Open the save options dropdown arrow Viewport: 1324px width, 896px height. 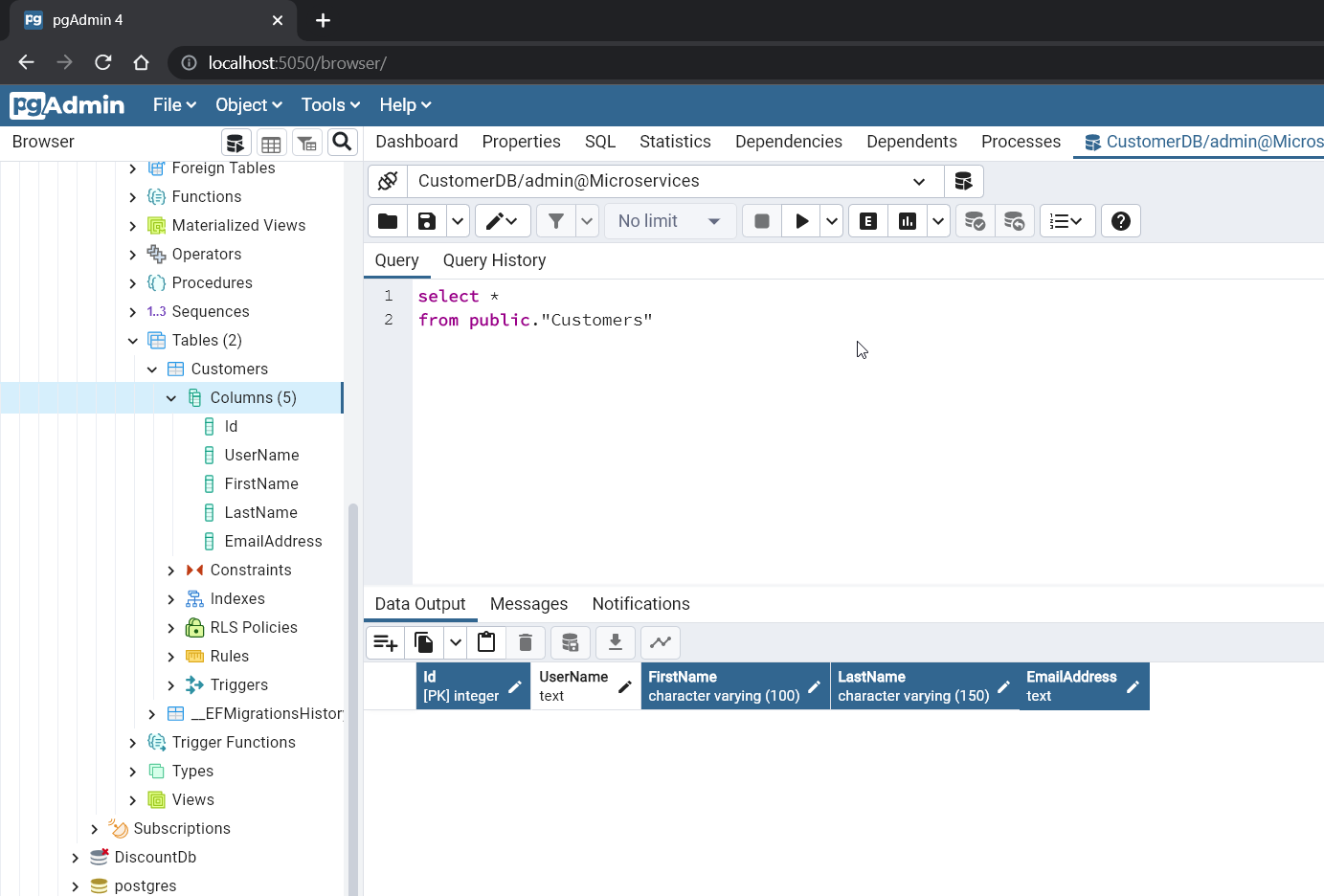coord(458,221)
